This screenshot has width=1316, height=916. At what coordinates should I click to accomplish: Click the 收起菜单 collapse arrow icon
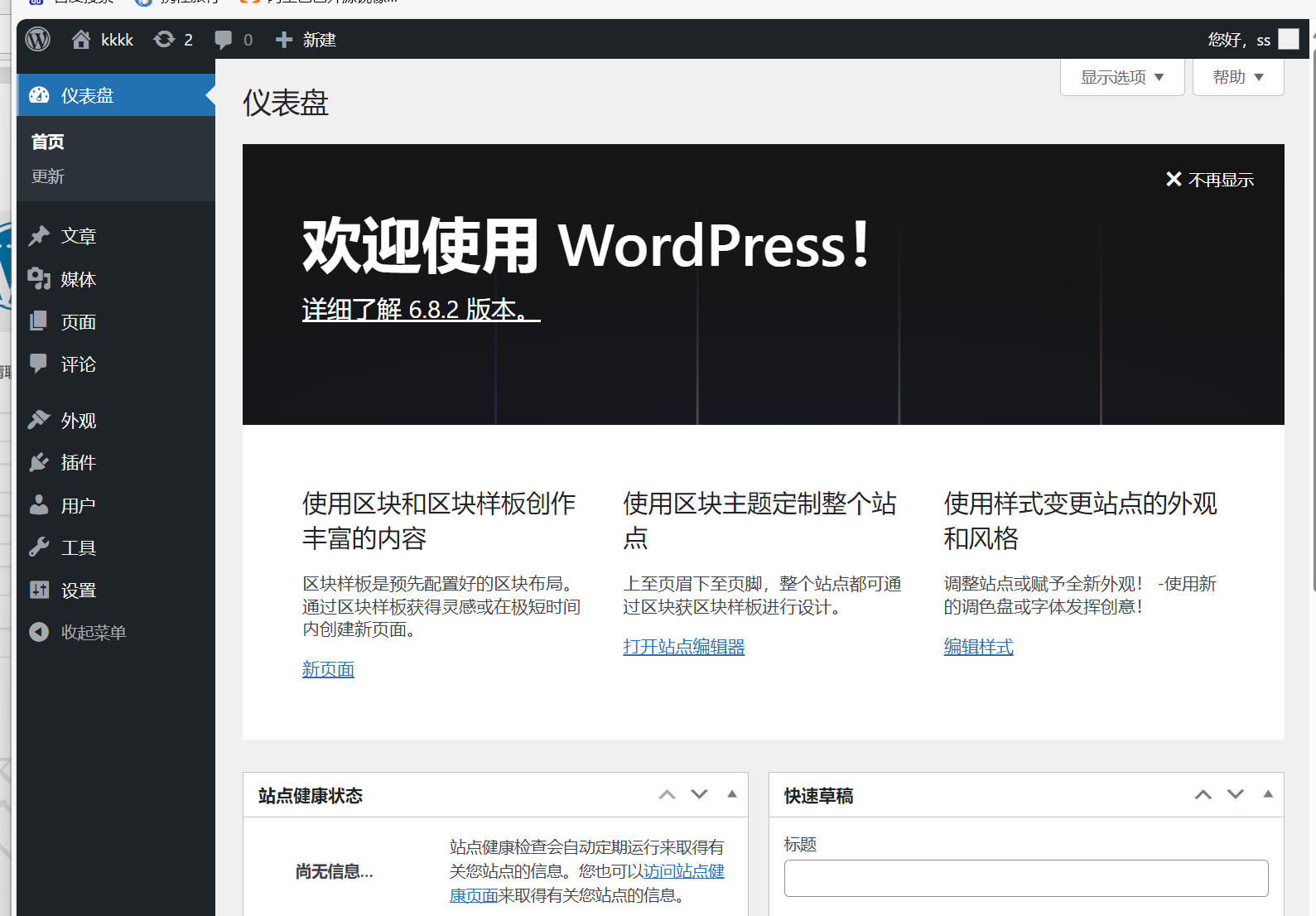(x=39, y=632)
